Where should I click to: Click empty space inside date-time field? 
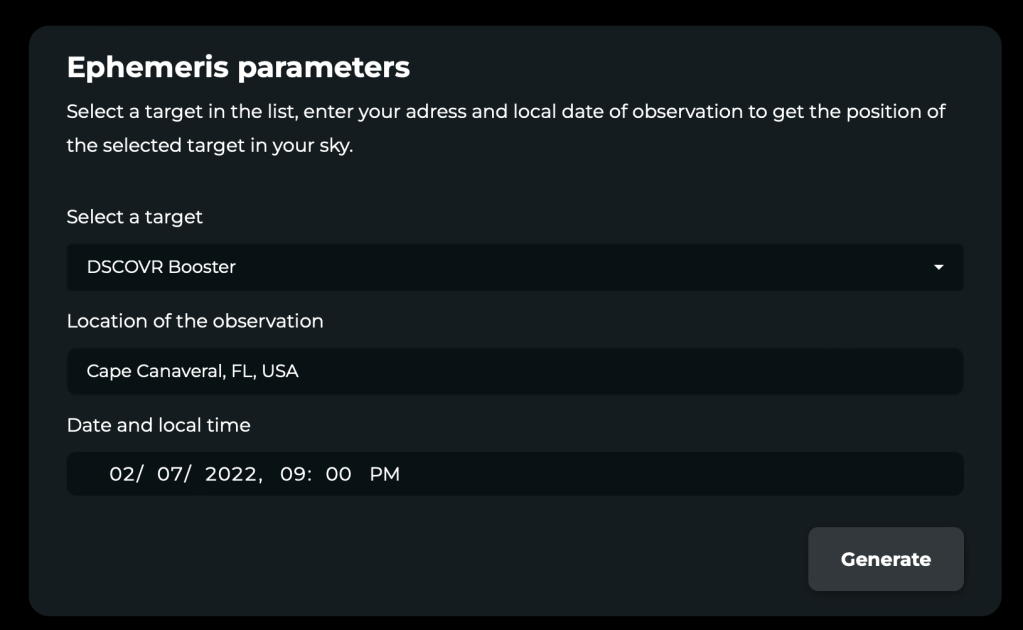coord(679,473)
